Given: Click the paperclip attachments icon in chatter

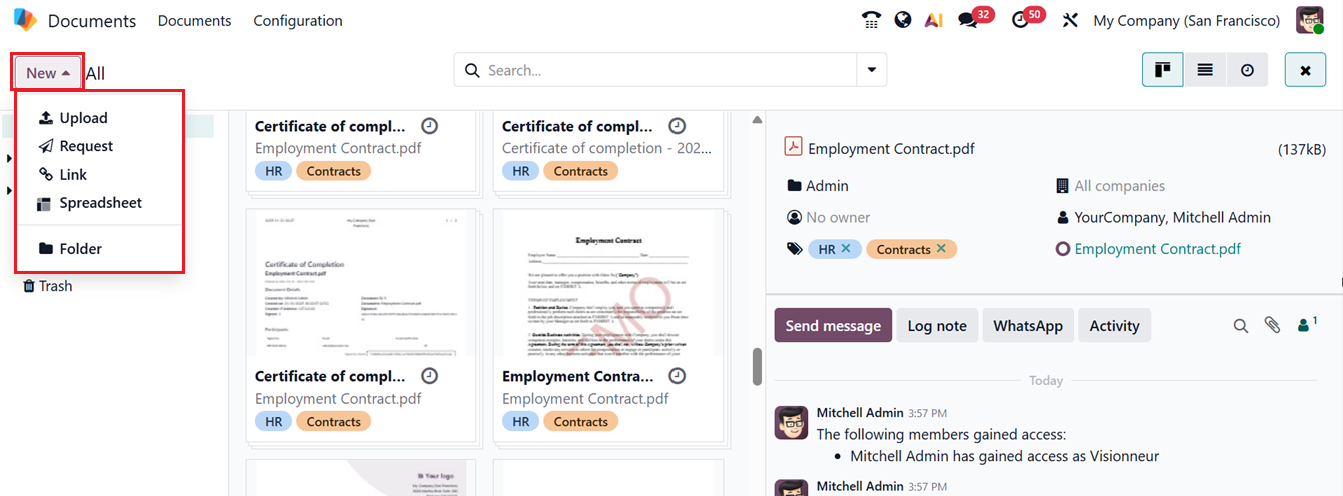Looking at the screenshot, I should (x=1272, y=325).
